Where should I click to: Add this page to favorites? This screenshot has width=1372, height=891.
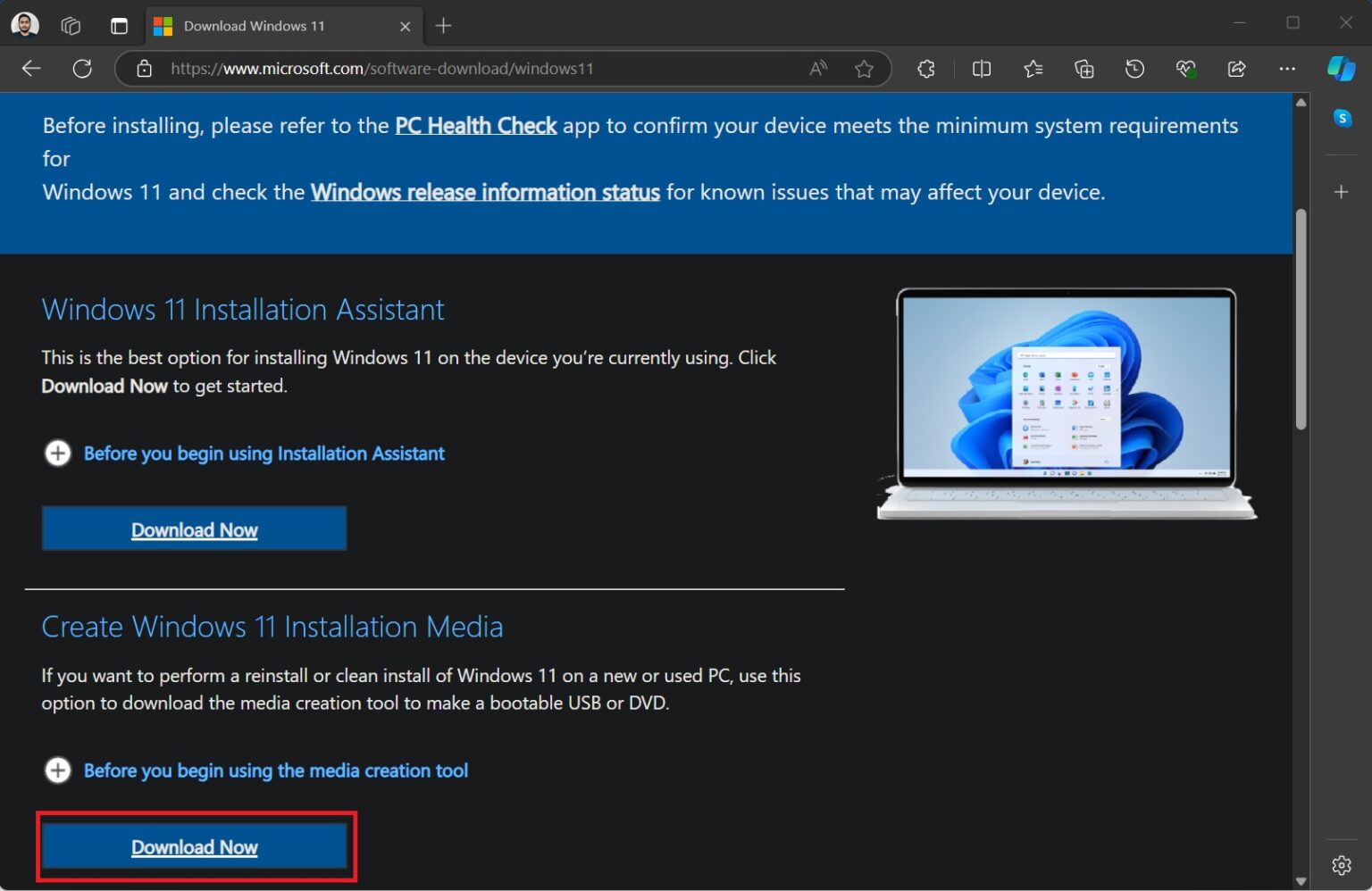(864, 68)
